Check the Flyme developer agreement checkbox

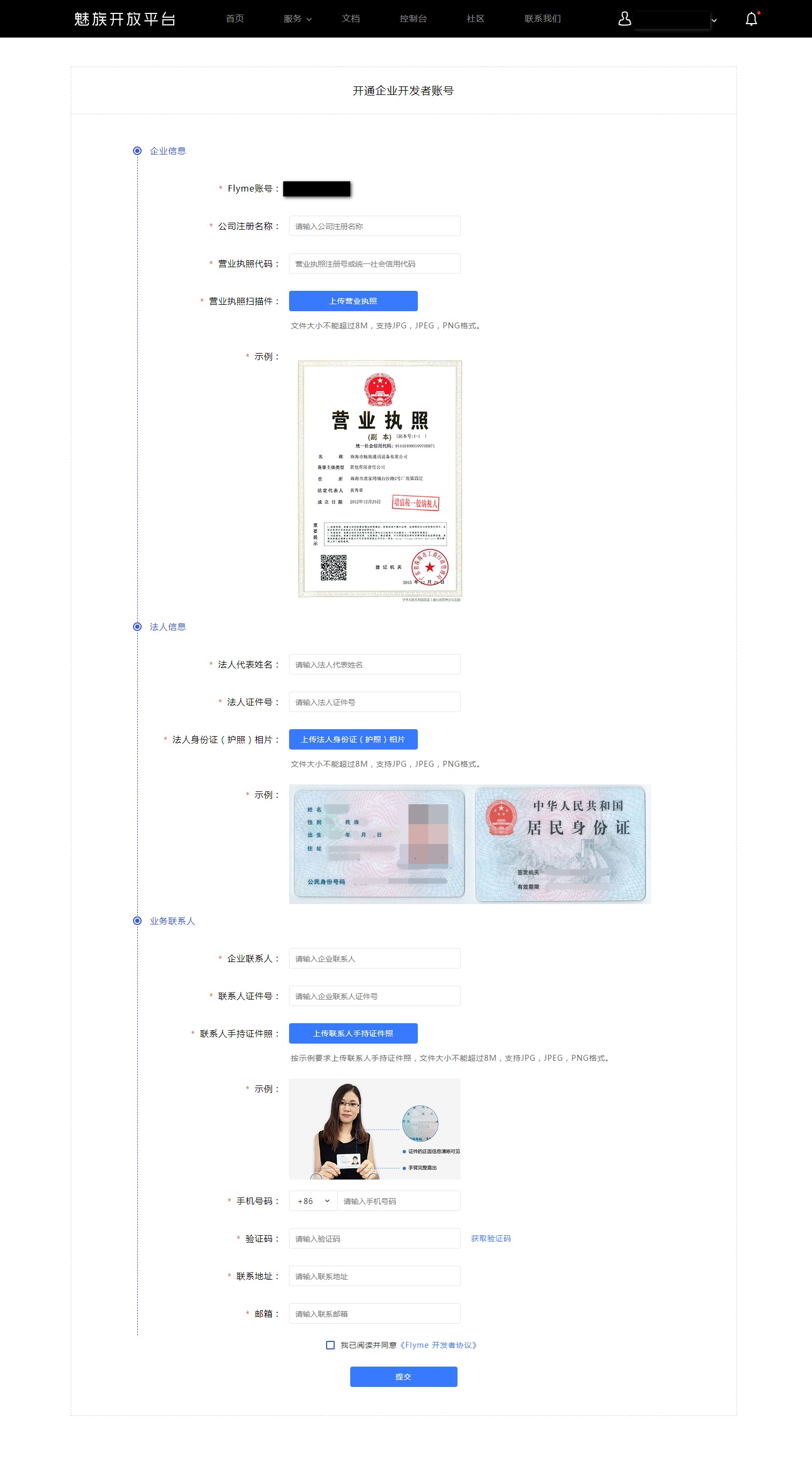point(330,1345)
